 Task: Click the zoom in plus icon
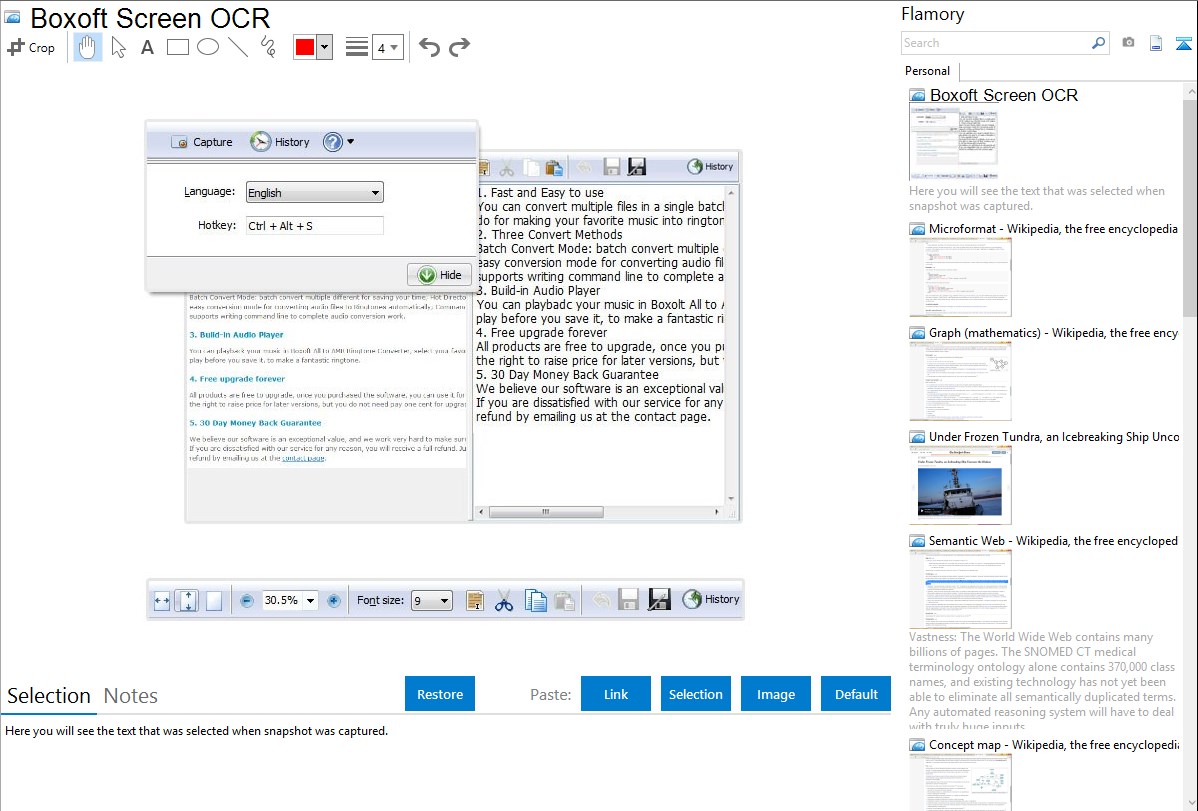pyautogui.click(x=333, y=601)
